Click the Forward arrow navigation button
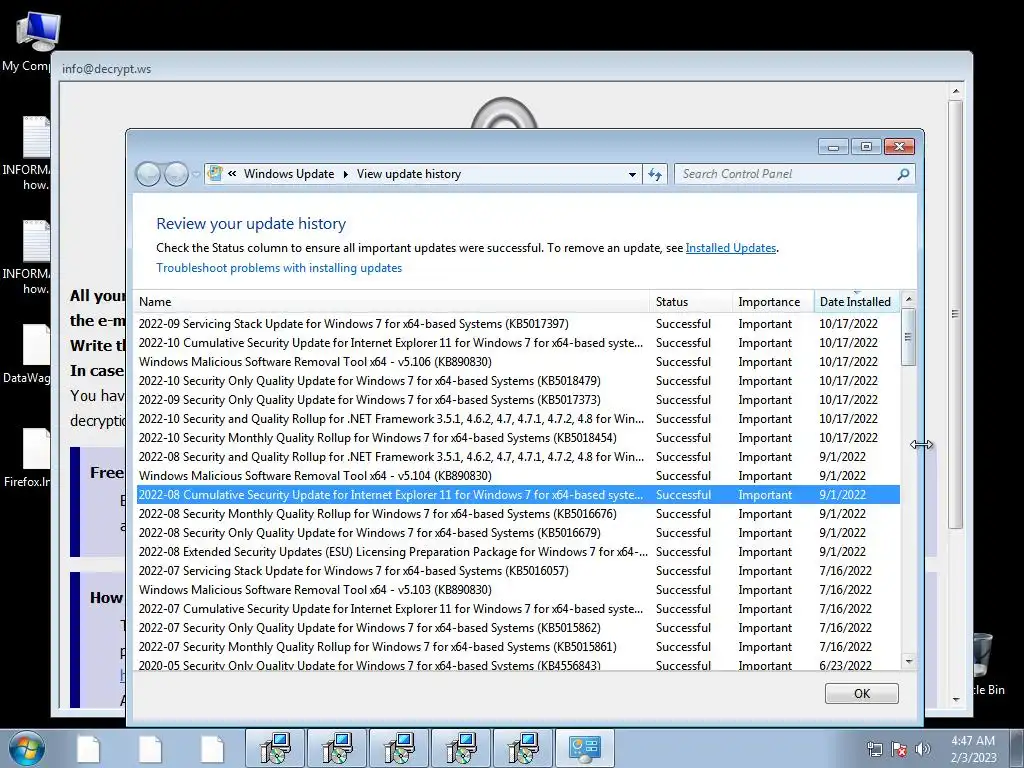 tap(176, 174)
